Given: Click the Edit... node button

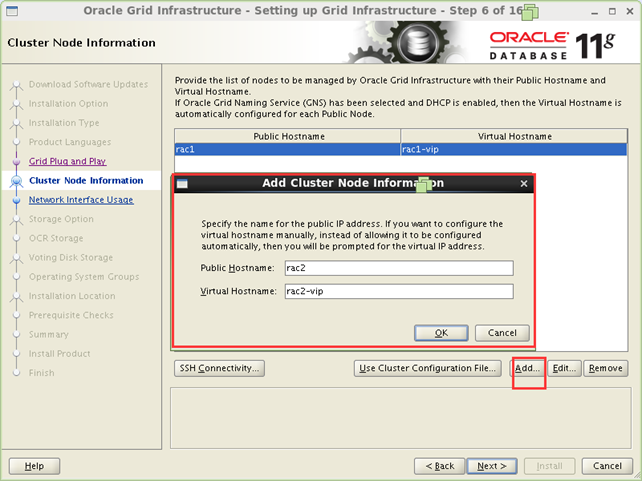Looking at the screenshot, I should coord(564,368).
